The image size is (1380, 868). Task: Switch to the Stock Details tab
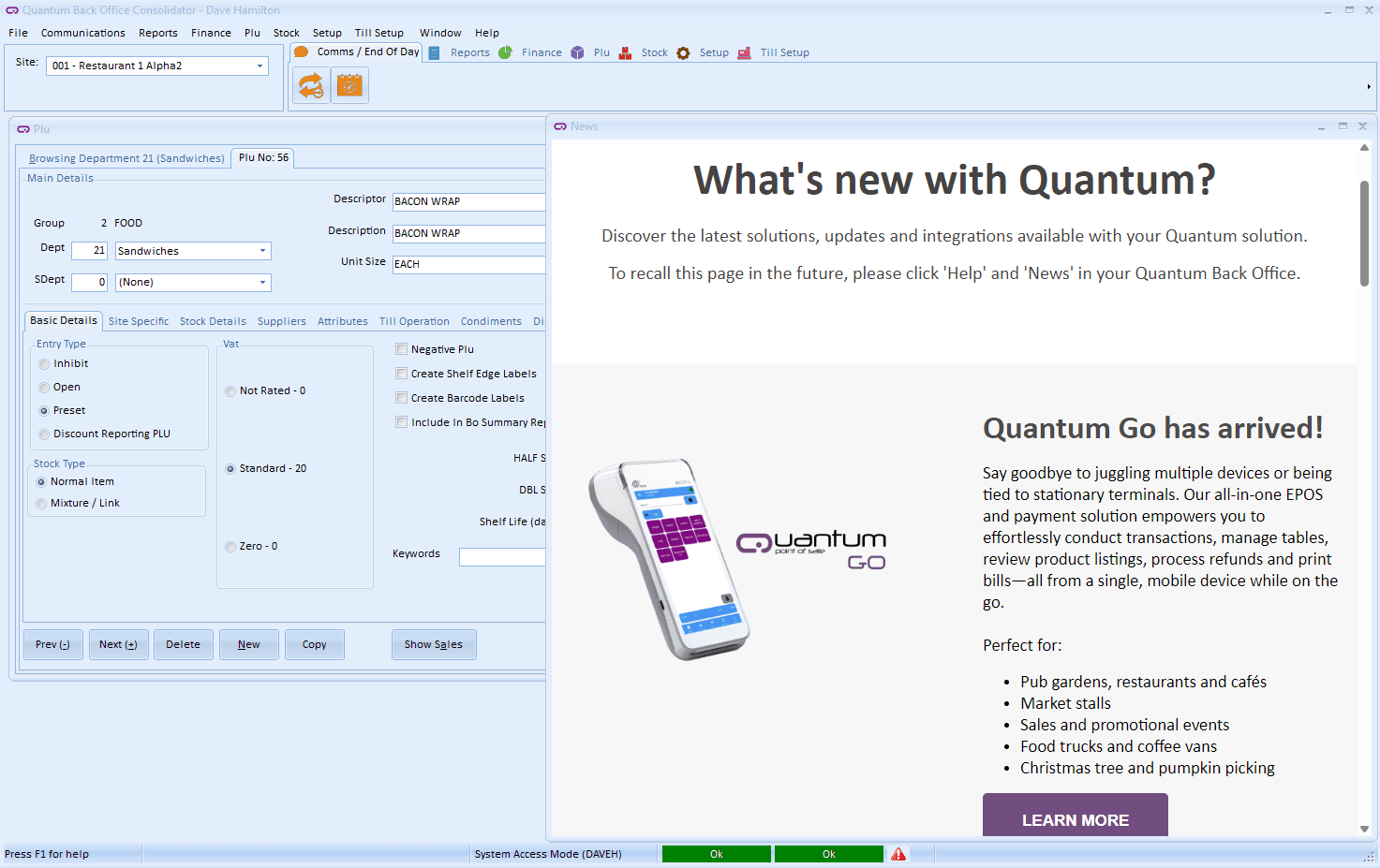pyautogui.click(x=213, y=321)
